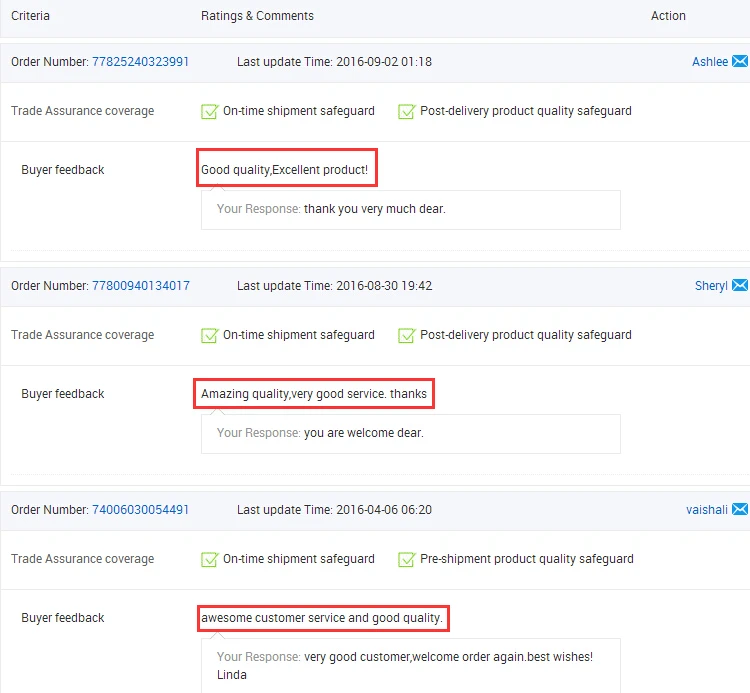
Task: Select the 'Good quality,Excellent product!' feedback text
Action: [x=285, y=170]
